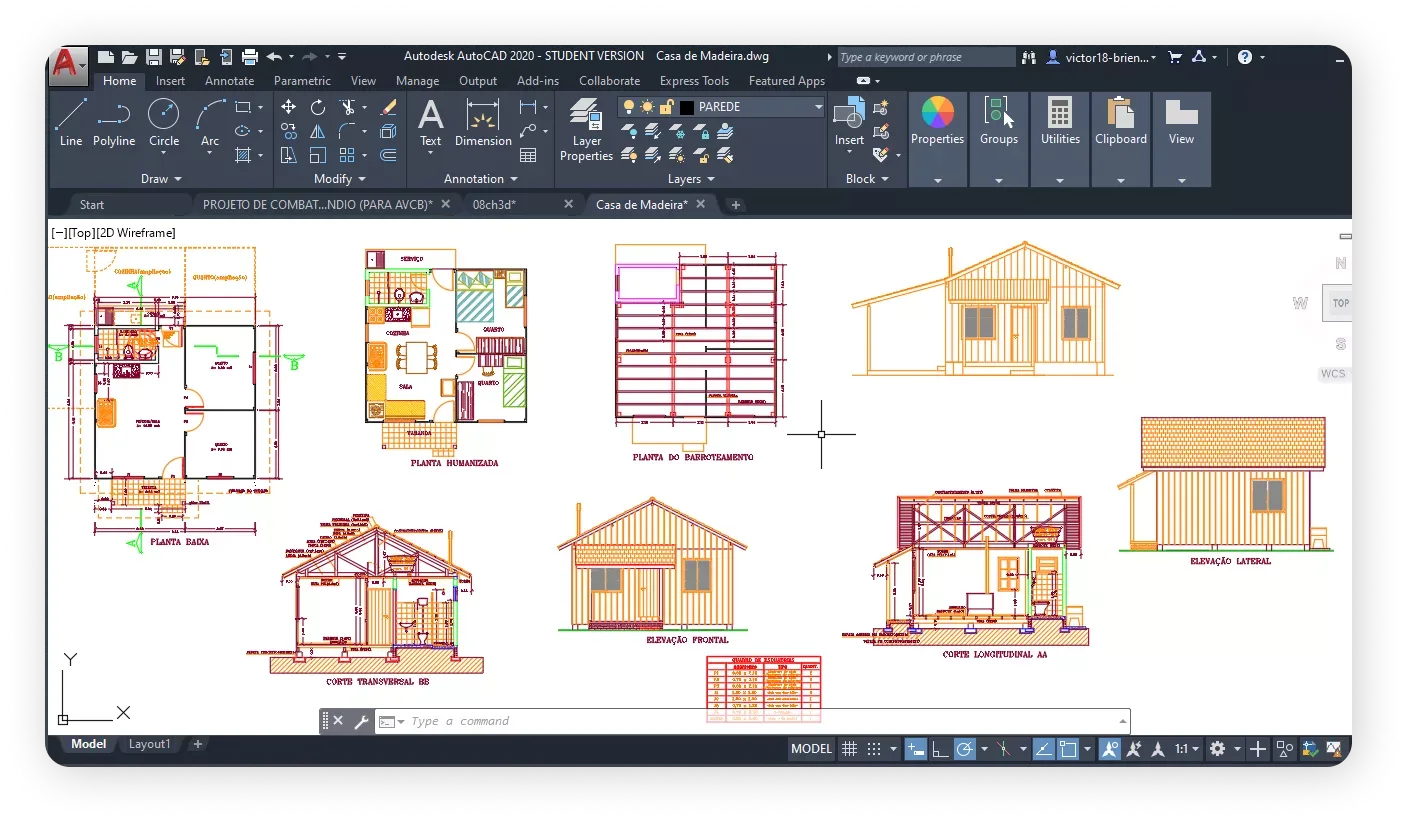Toggle Ortho mode in status bar

point(940,749)
